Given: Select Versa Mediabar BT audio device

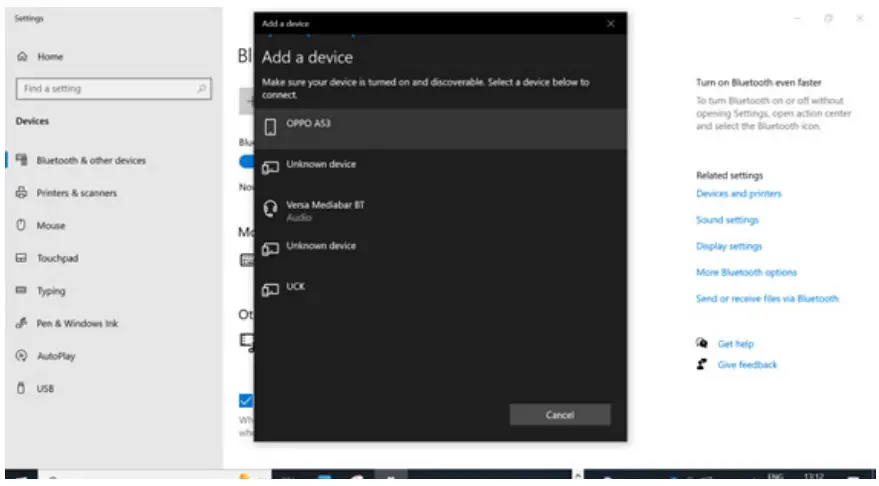Looking at the screenshot, I should [x=440, y=210].
